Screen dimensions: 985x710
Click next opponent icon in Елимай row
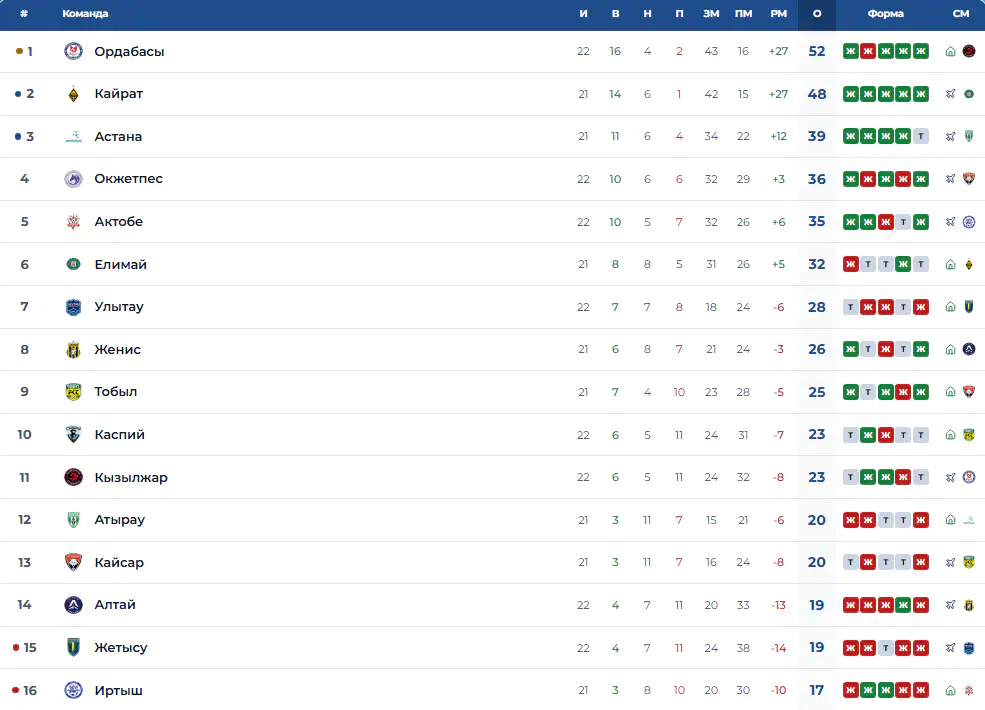[x=969, y=265]
